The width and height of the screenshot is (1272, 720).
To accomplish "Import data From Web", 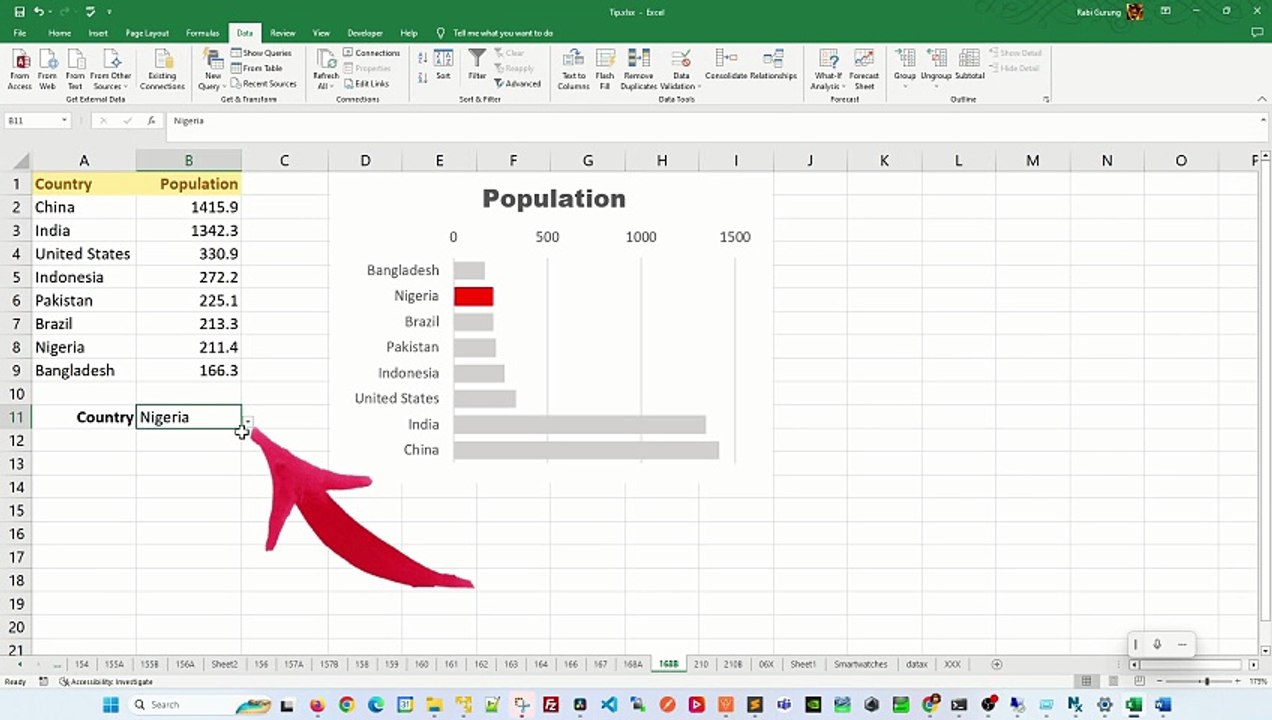I will 47,70.
